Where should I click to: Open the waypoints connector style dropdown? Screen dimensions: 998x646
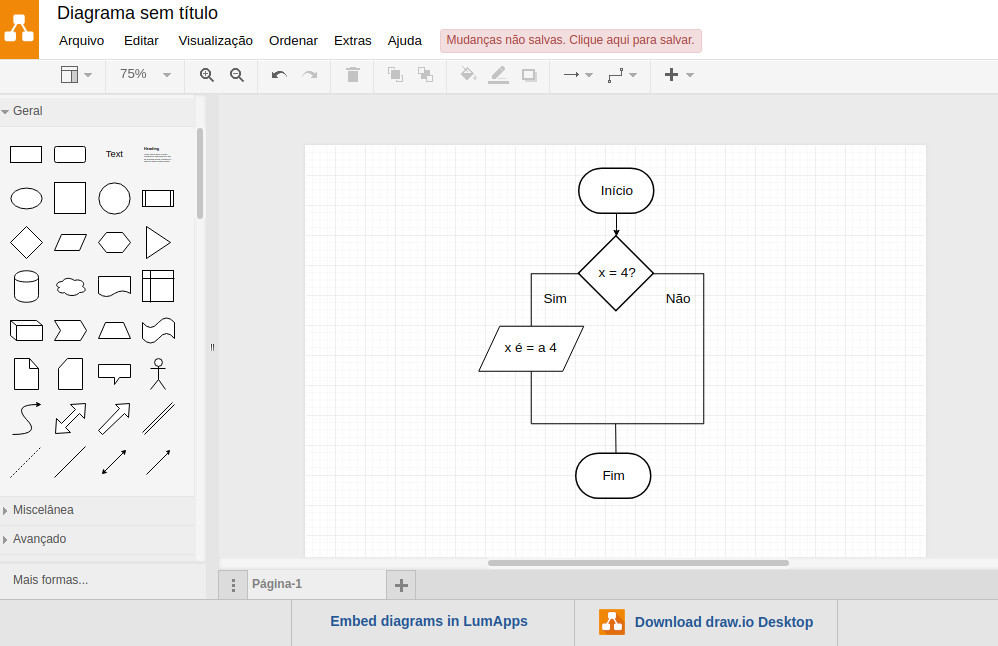622,75
